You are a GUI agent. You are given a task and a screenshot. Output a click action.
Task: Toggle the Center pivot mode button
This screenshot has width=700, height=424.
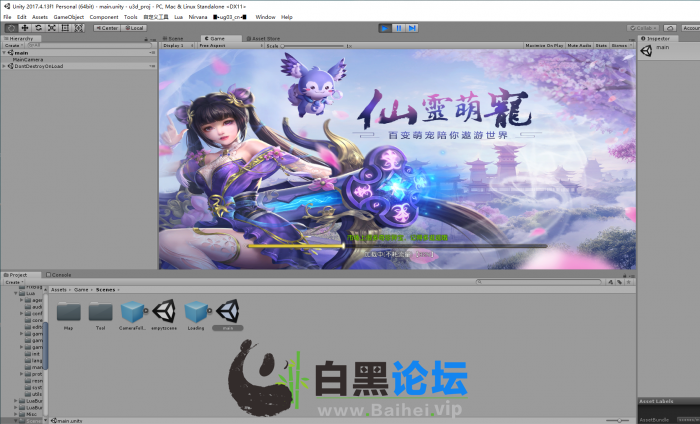[x=107, y=28]
